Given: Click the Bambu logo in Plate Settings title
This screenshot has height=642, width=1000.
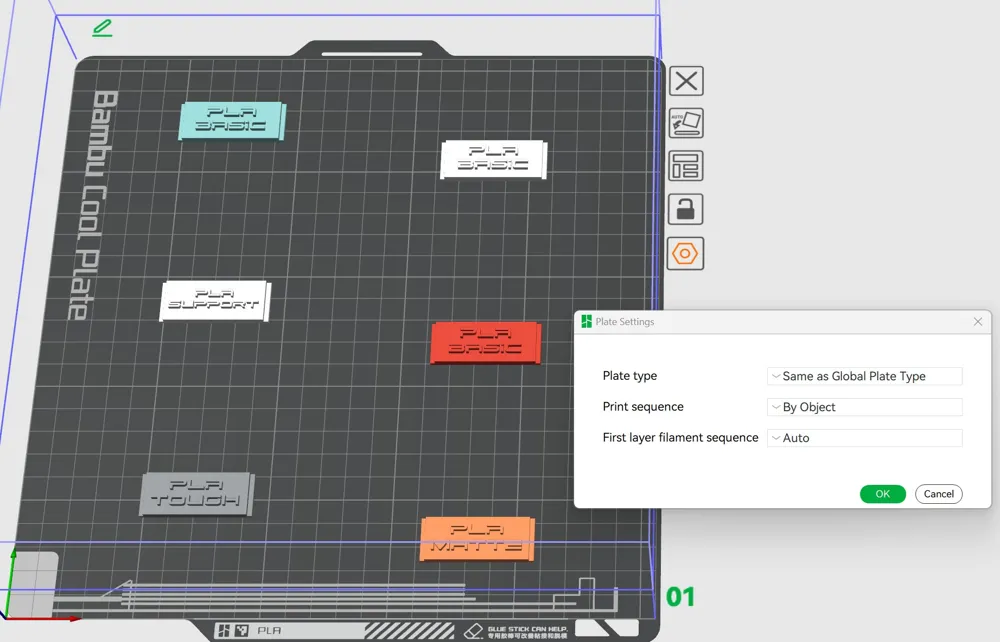Looking at the screenshot, I should (x=587, y=322).
